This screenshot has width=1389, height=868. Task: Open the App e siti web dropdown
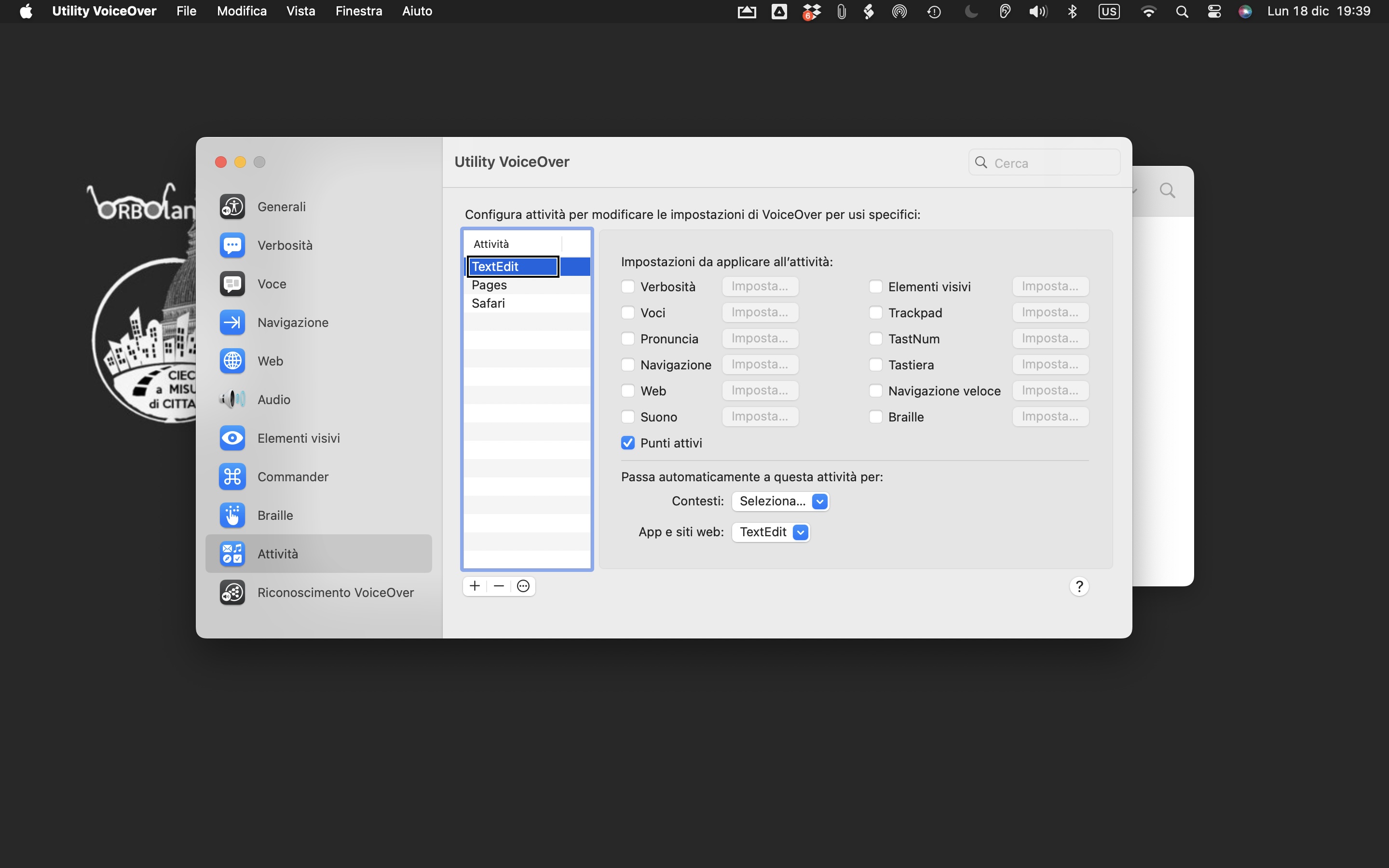[x=771, y=532]
